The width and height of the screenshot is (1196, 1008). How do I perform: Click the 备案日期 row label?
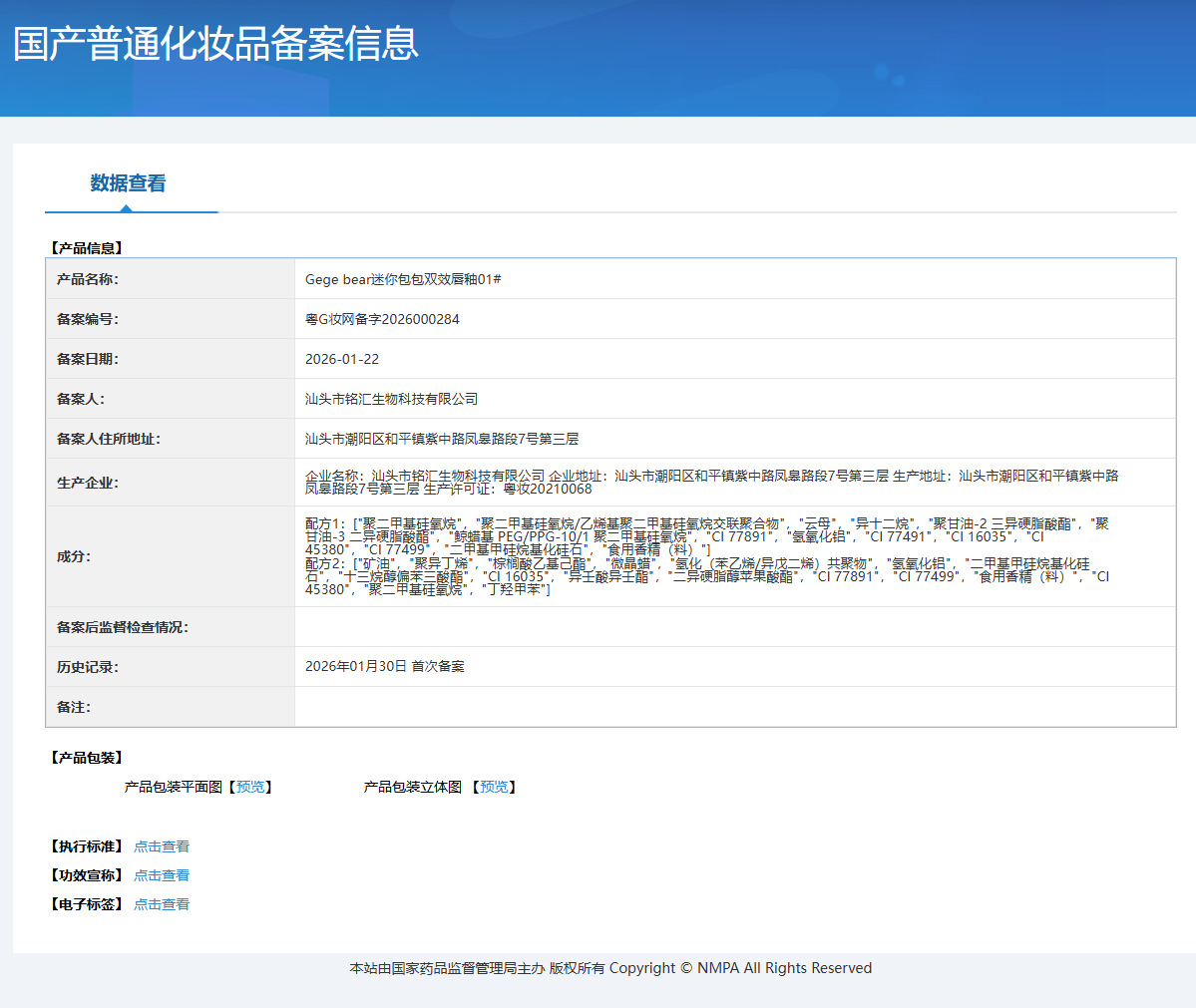[x=88, y=359]
